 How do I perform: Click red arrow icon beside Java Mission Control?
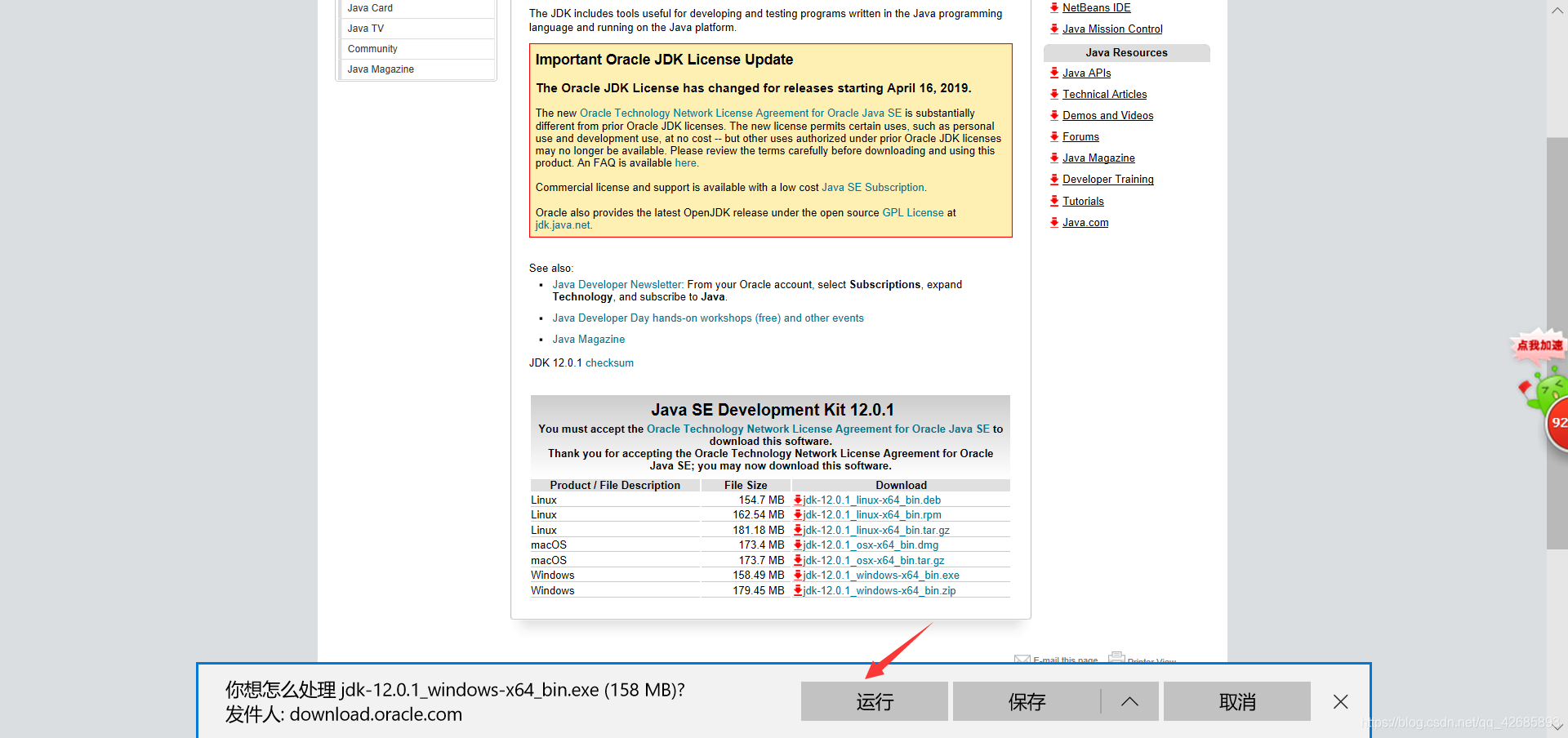1054,29
